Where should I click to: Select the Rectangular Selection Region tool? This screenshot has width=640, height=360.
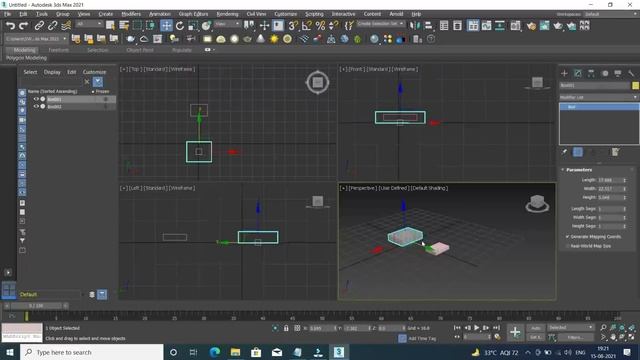[x=137, y=26]
